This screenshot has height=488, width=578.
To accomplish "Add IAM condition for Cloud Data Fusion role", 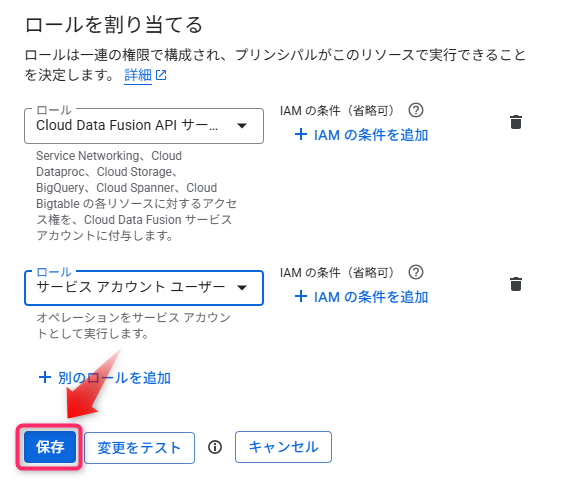I will (361, 135).
